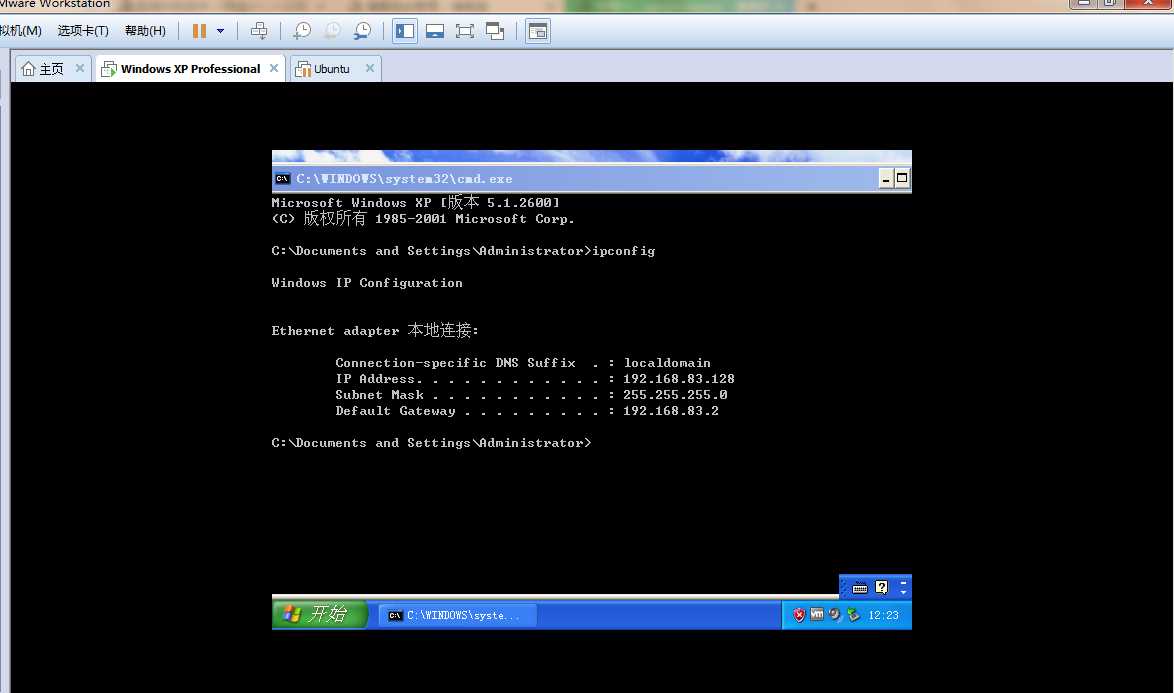
Task: Maximize the cmd.exe window
Action: [x=902, y=178]
